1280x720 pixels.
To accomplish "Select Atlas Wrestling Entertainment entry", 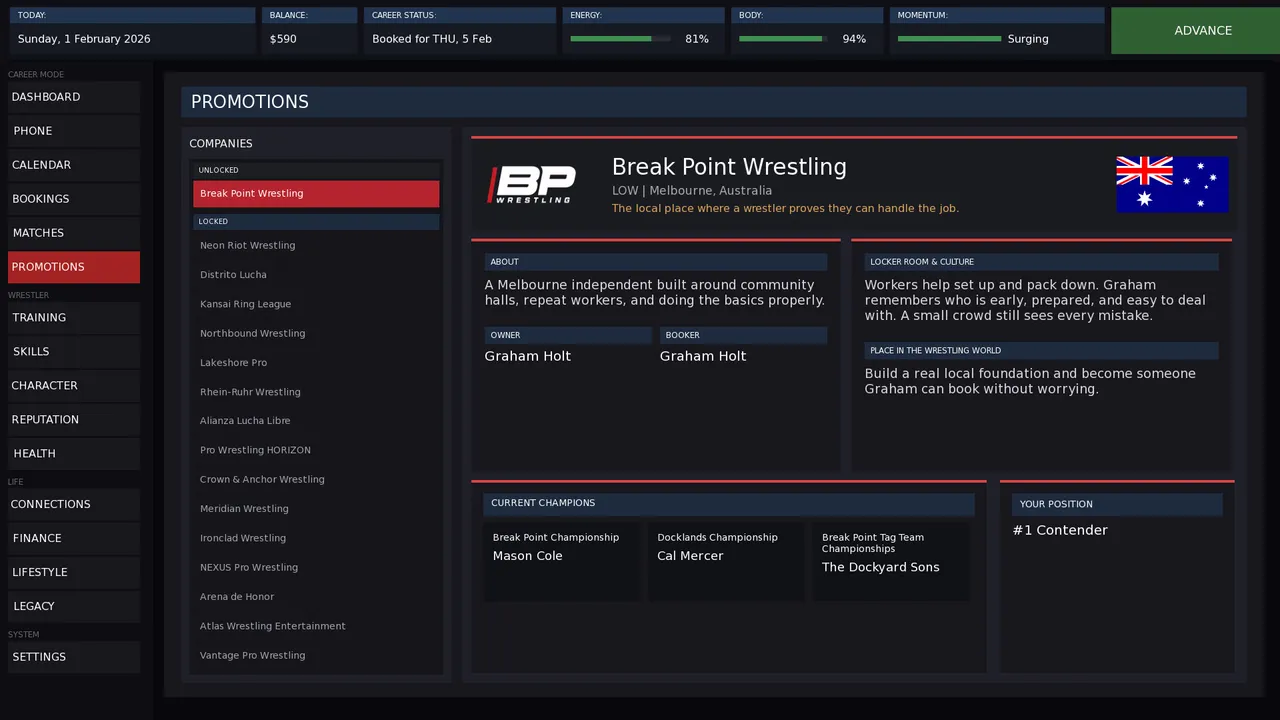I will coord(316,626).
